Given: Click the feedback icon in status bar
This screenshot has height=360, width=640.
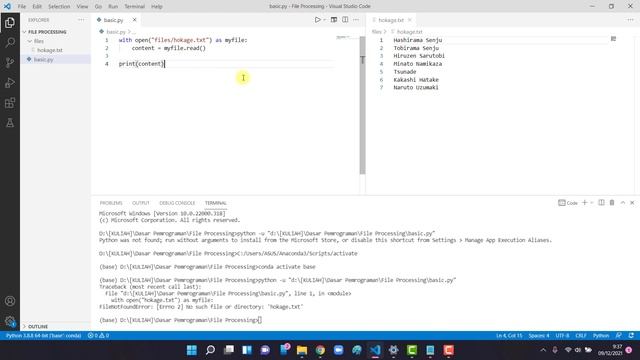Looking at the screenshot, I should tap(619, 336).
